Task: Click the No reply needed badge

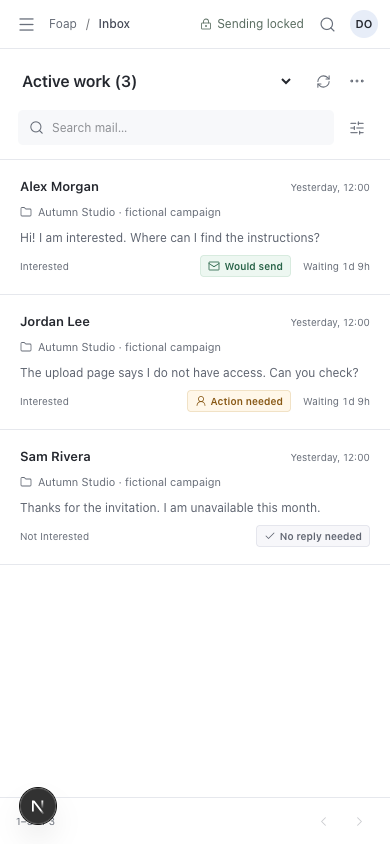Action: pos(313,536)
